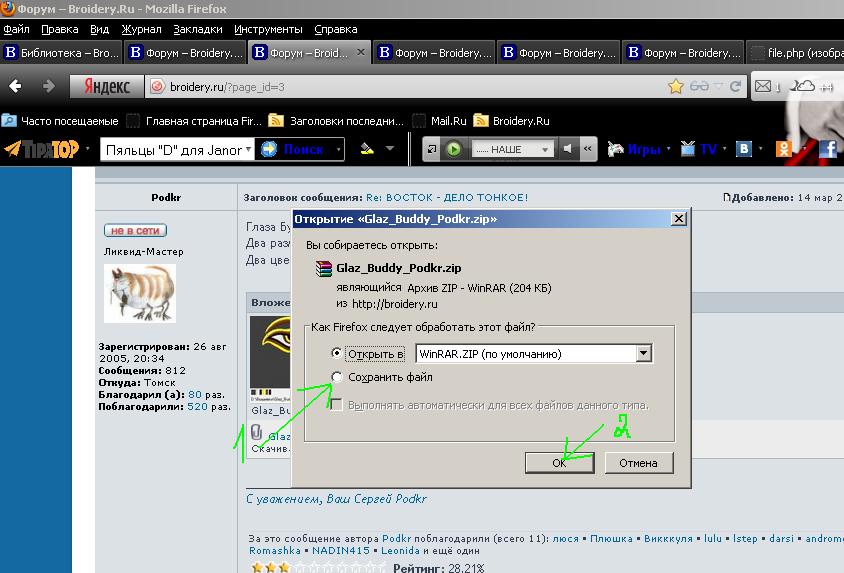Click Отмена to cancel the download dialog

coord(638,463)
